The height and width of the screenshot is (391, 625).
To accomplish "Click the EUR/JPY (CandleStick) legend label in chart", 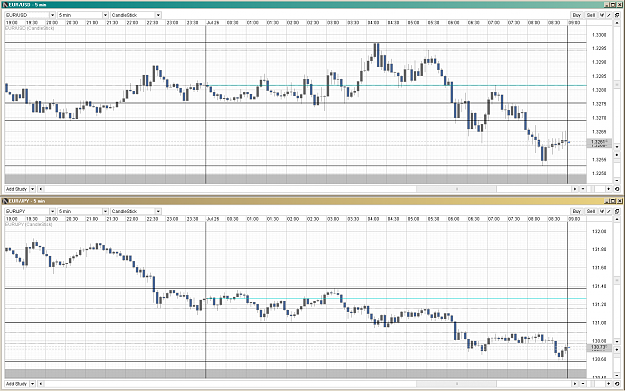I will 29,224.
